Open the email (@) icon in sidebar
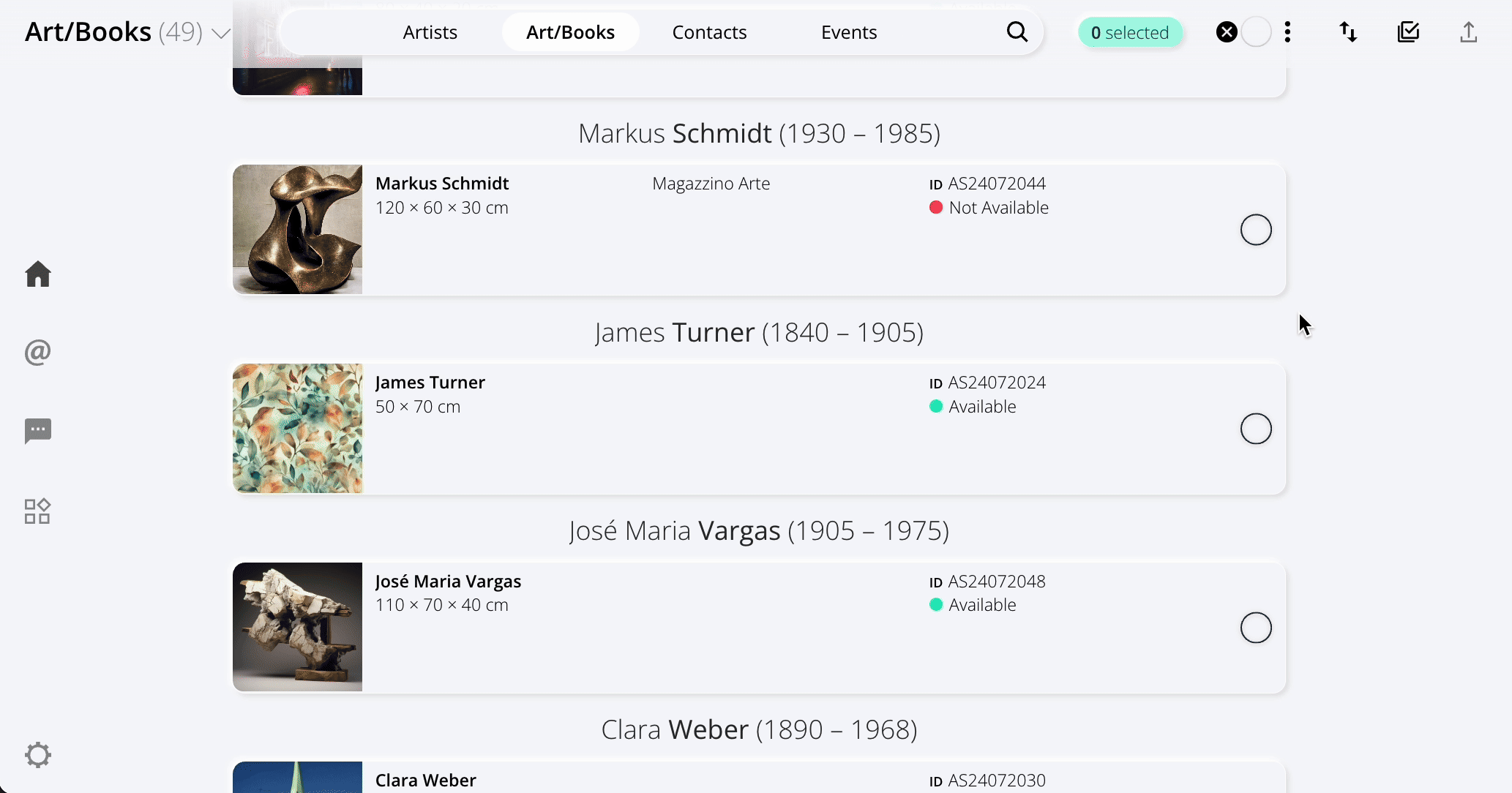 click(x=38, y=353)
